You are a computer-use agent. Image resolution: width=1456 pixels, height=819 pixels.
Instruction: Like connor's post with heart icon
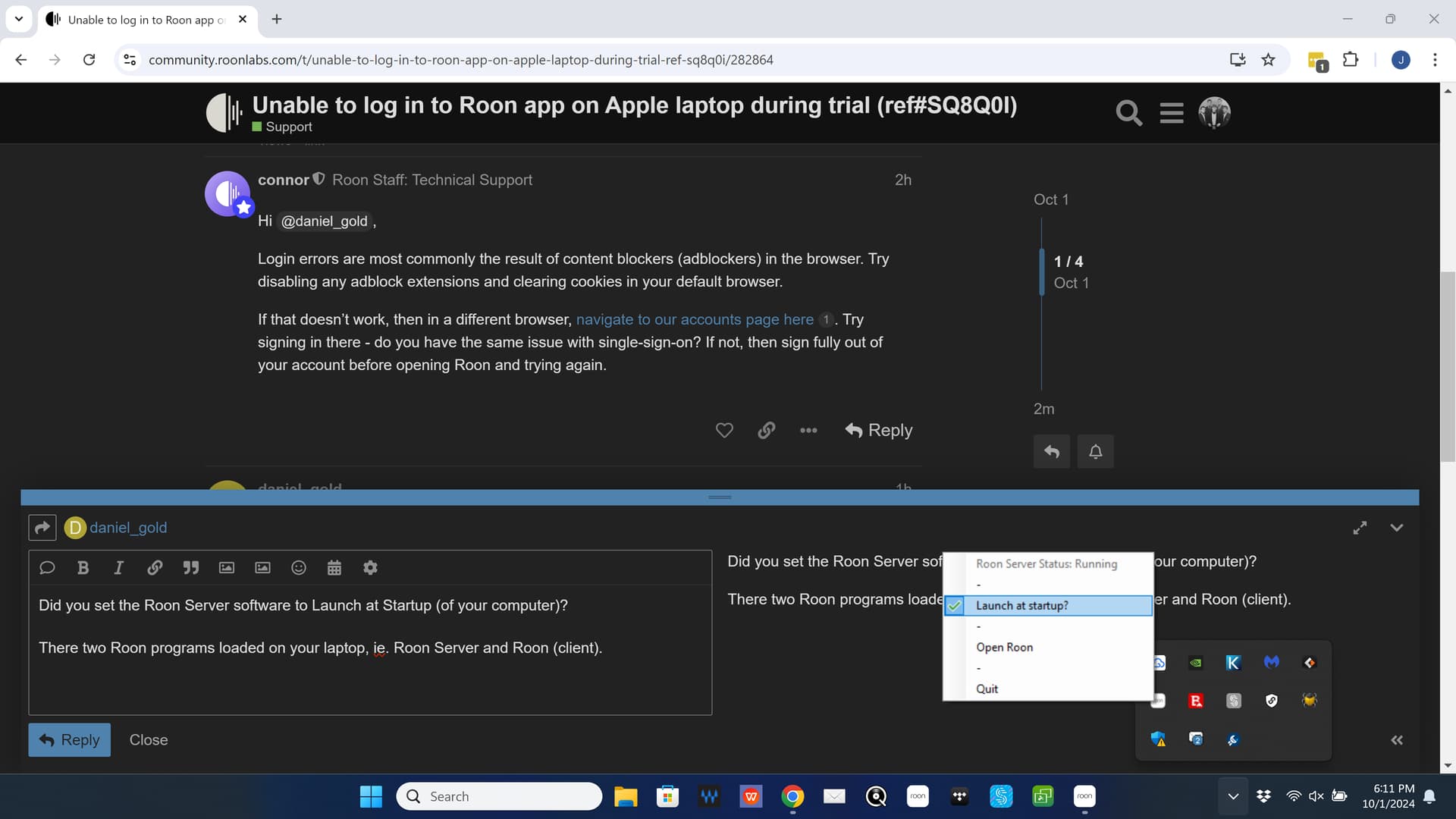pyautogui.click(x=724, y=430)
